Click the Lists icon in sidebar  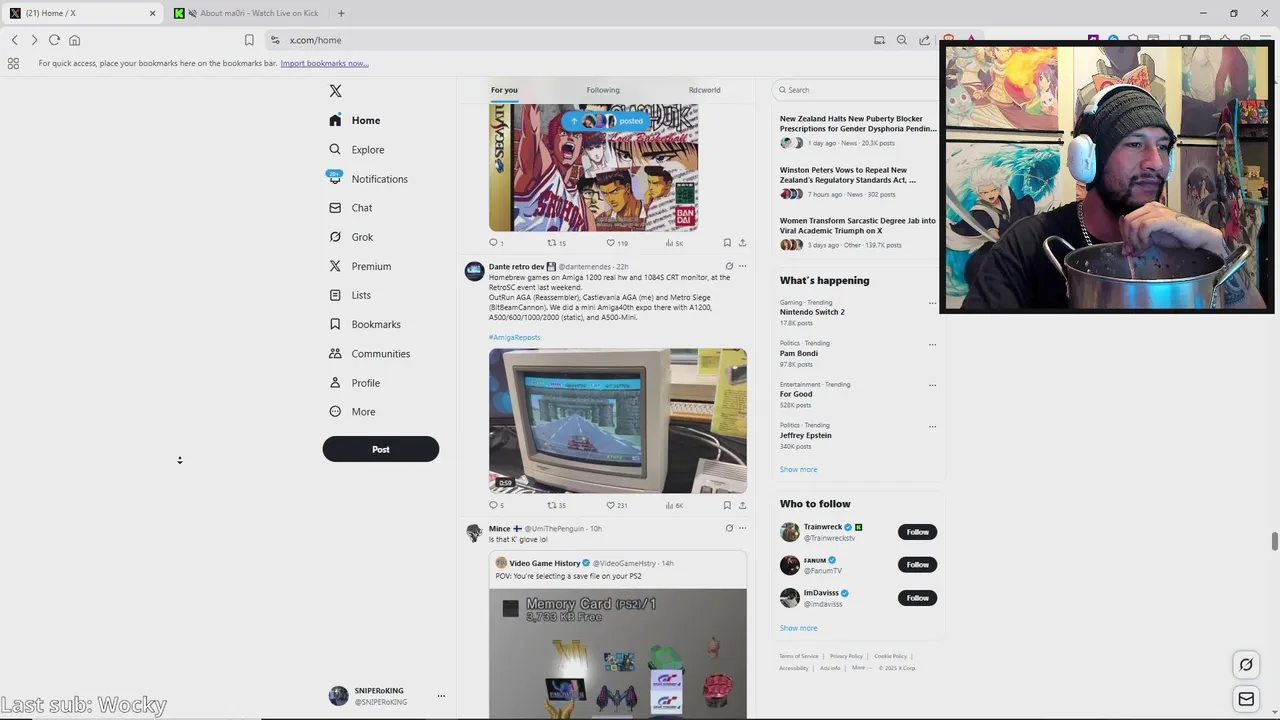(x=335, y=295)
